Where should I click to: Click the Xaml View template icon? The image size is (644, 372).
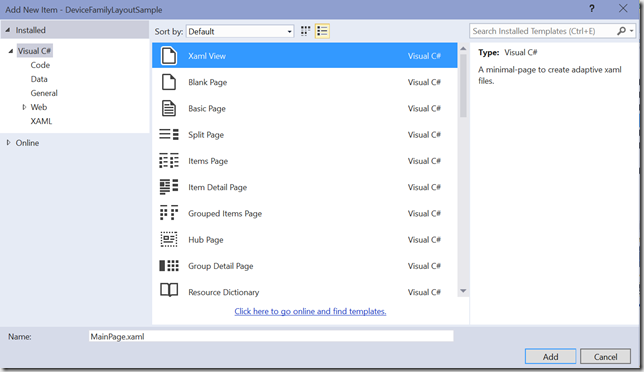click(x=169, y=55)
